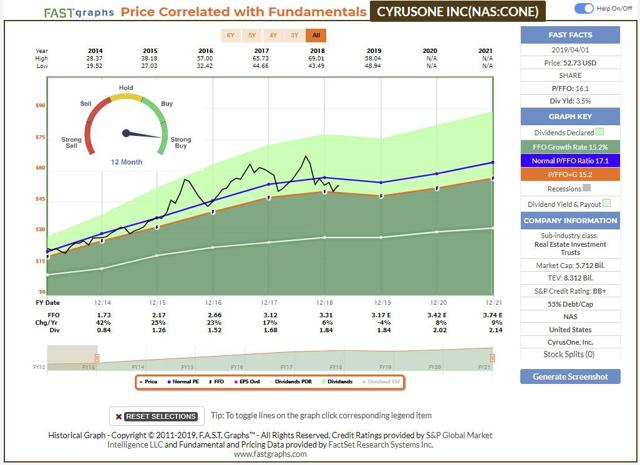Toggle the Help On/Off switch
The height and width of the screenshot is (465, 640).
pos(584,8)
